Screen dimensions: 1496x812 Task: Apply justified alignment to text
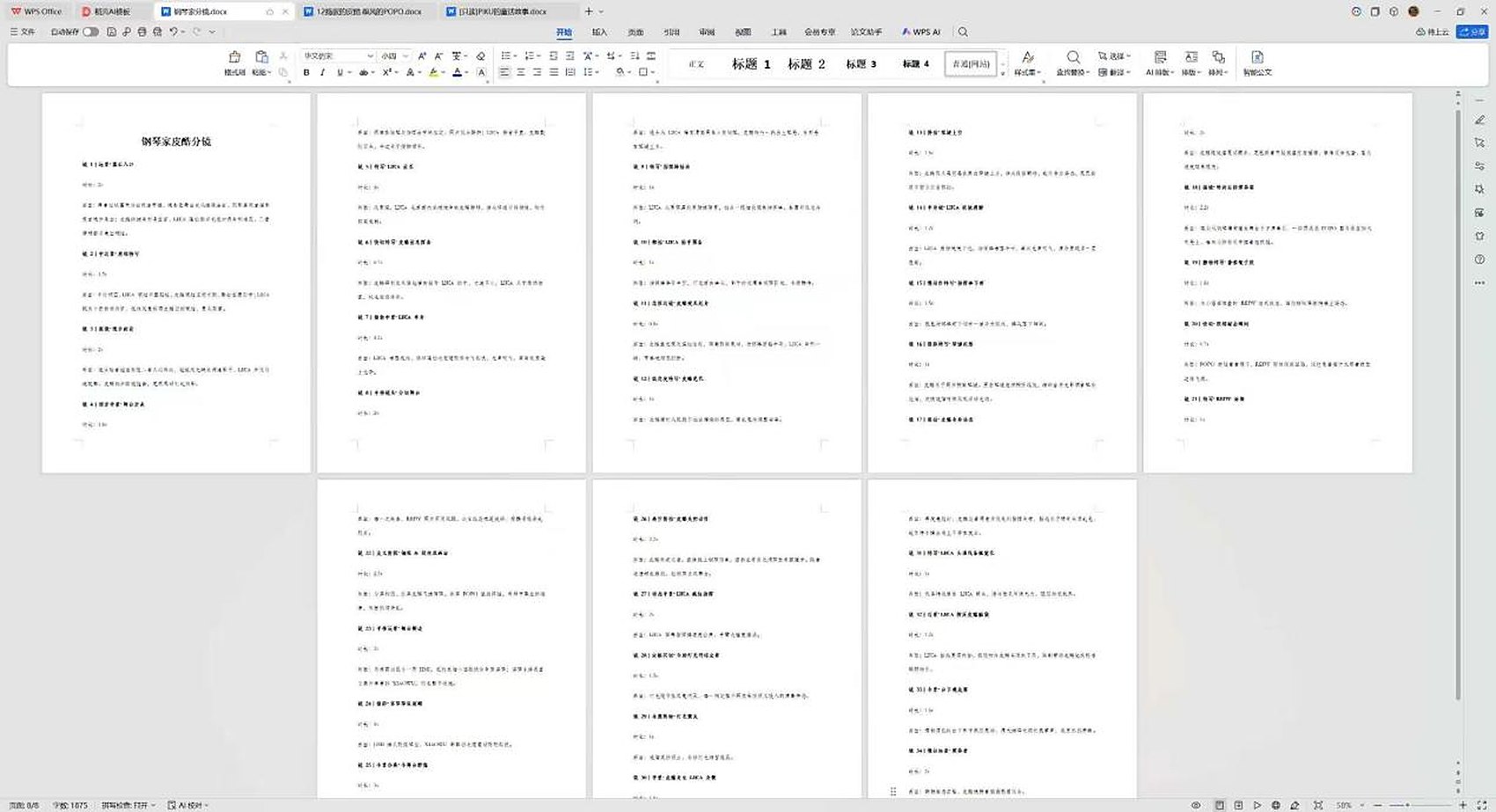tap(554, 72)
